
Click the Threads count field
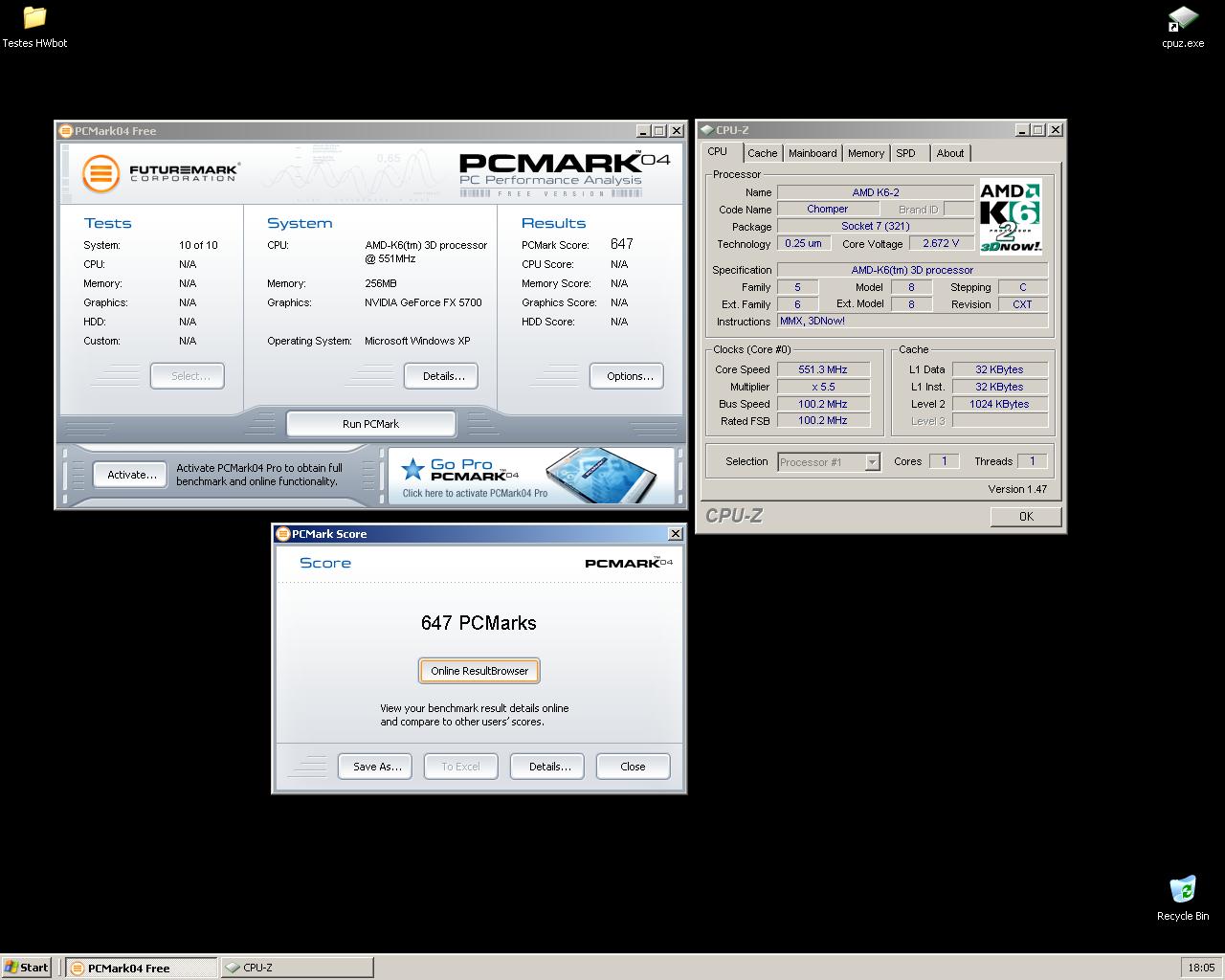tap(1033, 461)
